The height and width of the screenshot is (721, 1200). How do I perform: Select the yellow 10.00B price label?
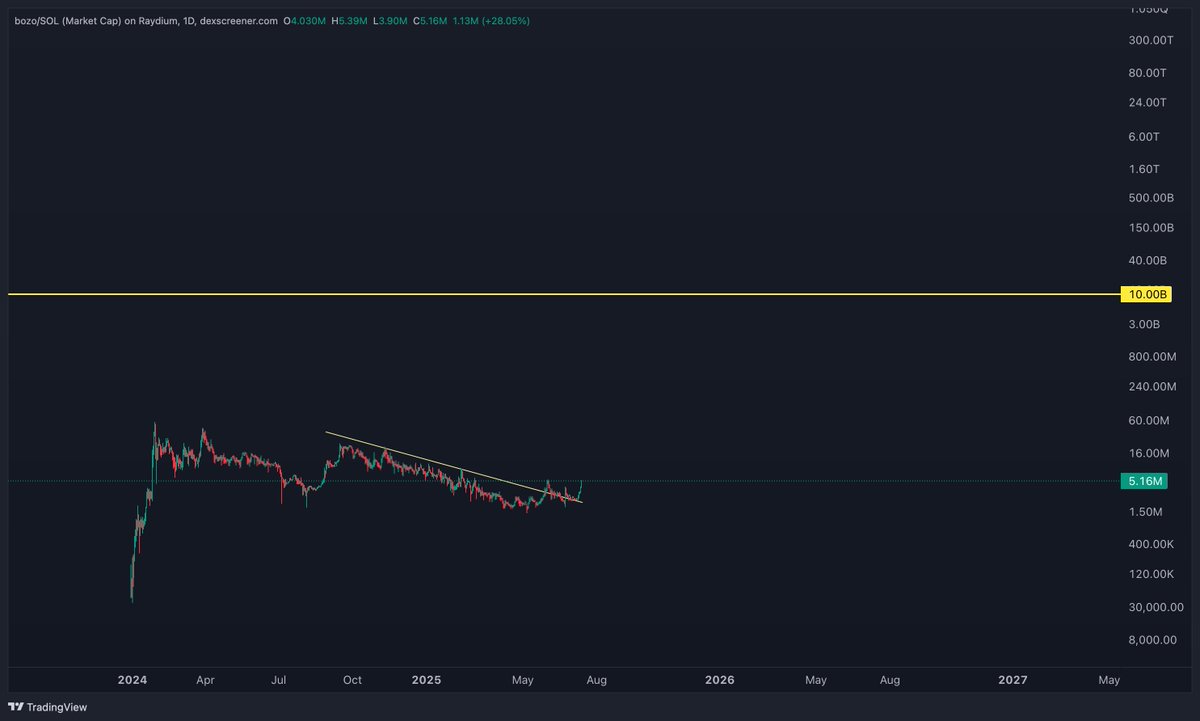tap(1144, 295)
